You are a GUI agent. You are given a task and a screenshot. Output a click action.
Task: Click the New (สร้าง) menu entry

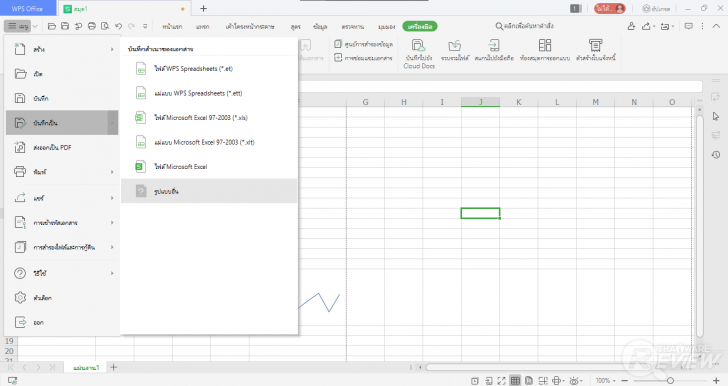pos(62,49)
